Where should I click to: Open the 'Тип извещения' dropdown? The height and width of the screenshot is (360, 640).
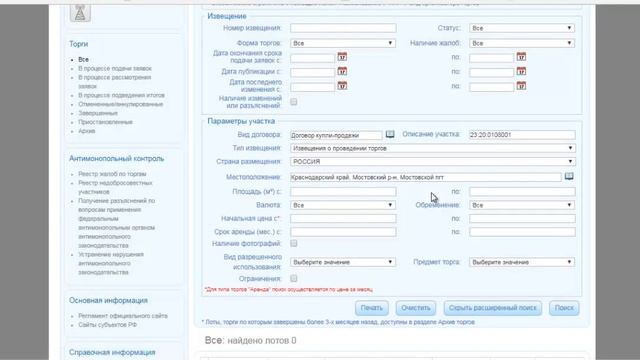point(433,148)
